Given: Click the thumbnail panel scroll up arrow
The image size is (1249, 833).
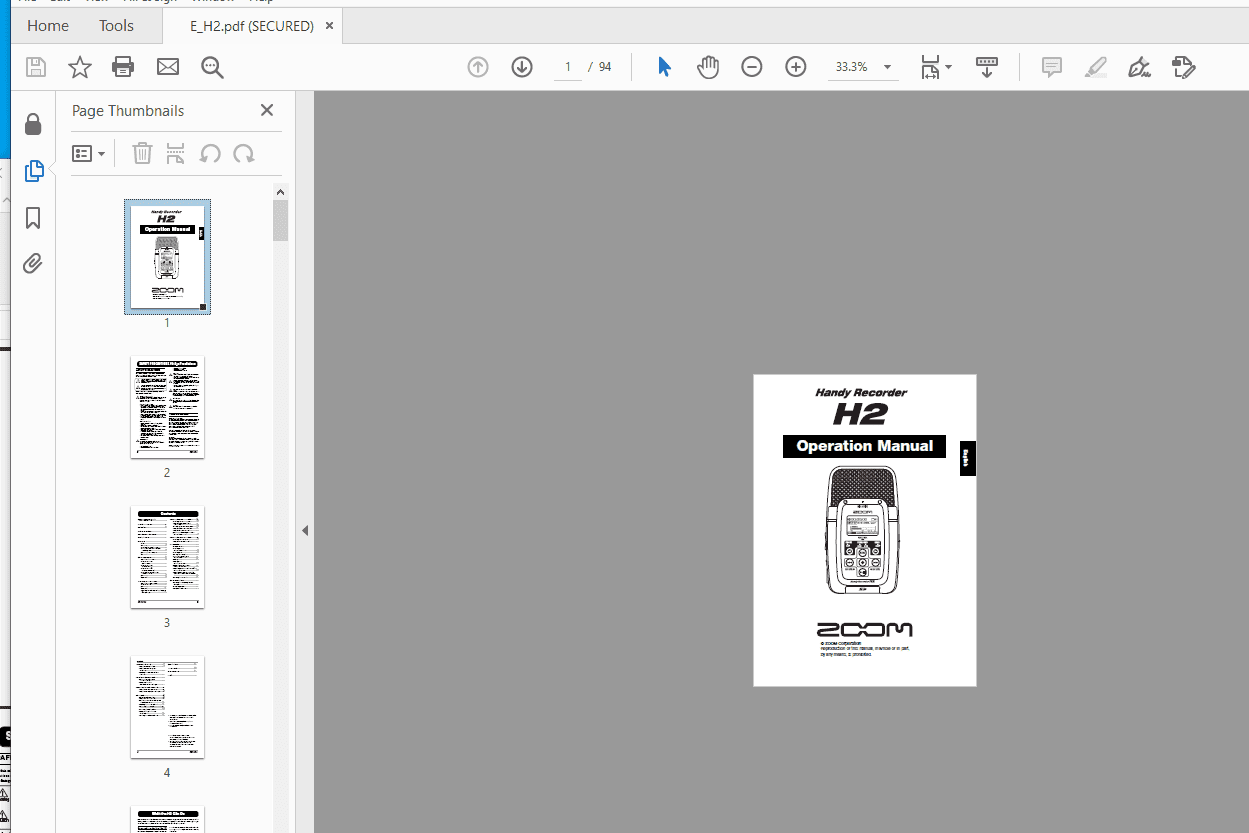Looking at the screenshot, I should (280, 192).
